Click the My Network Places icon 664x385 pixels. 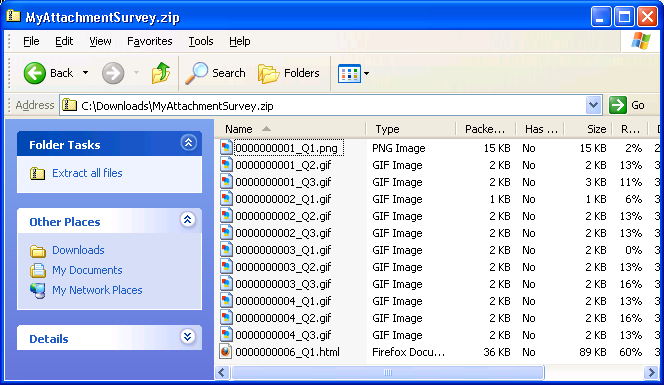click(38, 291)
